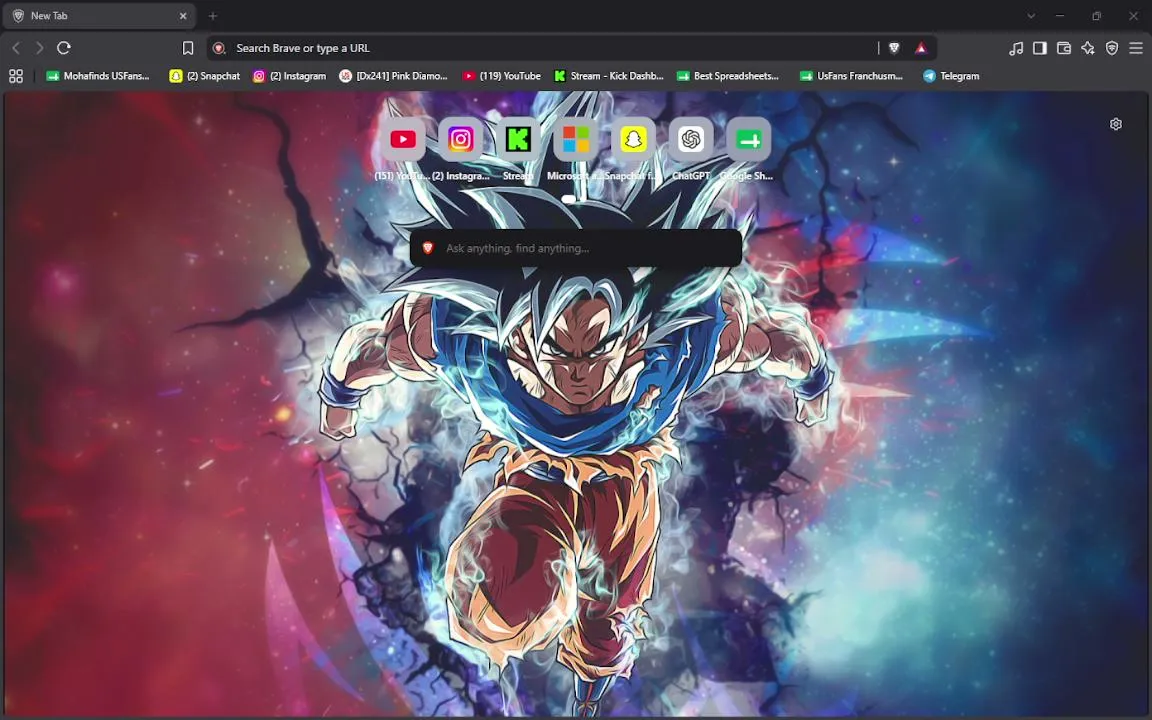Open ChatGPT top site tile

coord(691,139)
